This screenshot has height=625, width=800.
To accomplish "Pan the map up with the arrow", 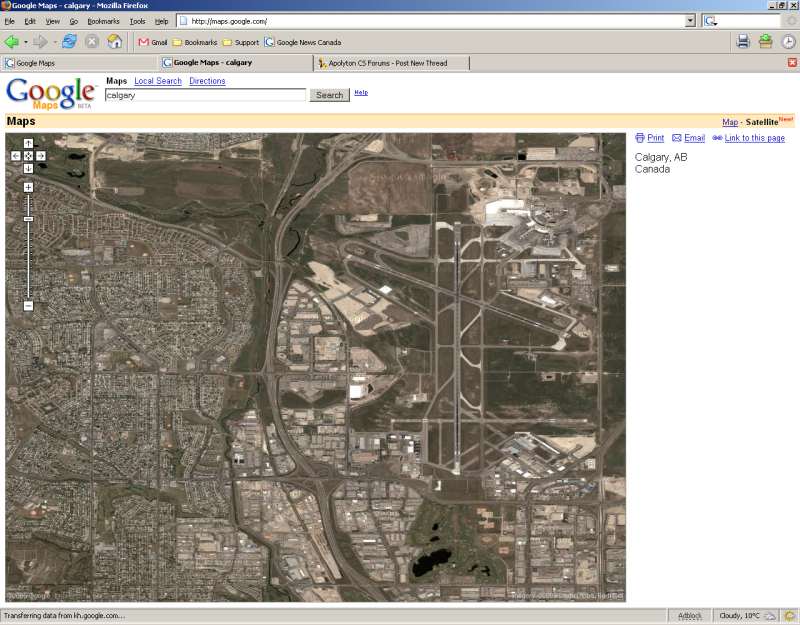I will 28,144.
